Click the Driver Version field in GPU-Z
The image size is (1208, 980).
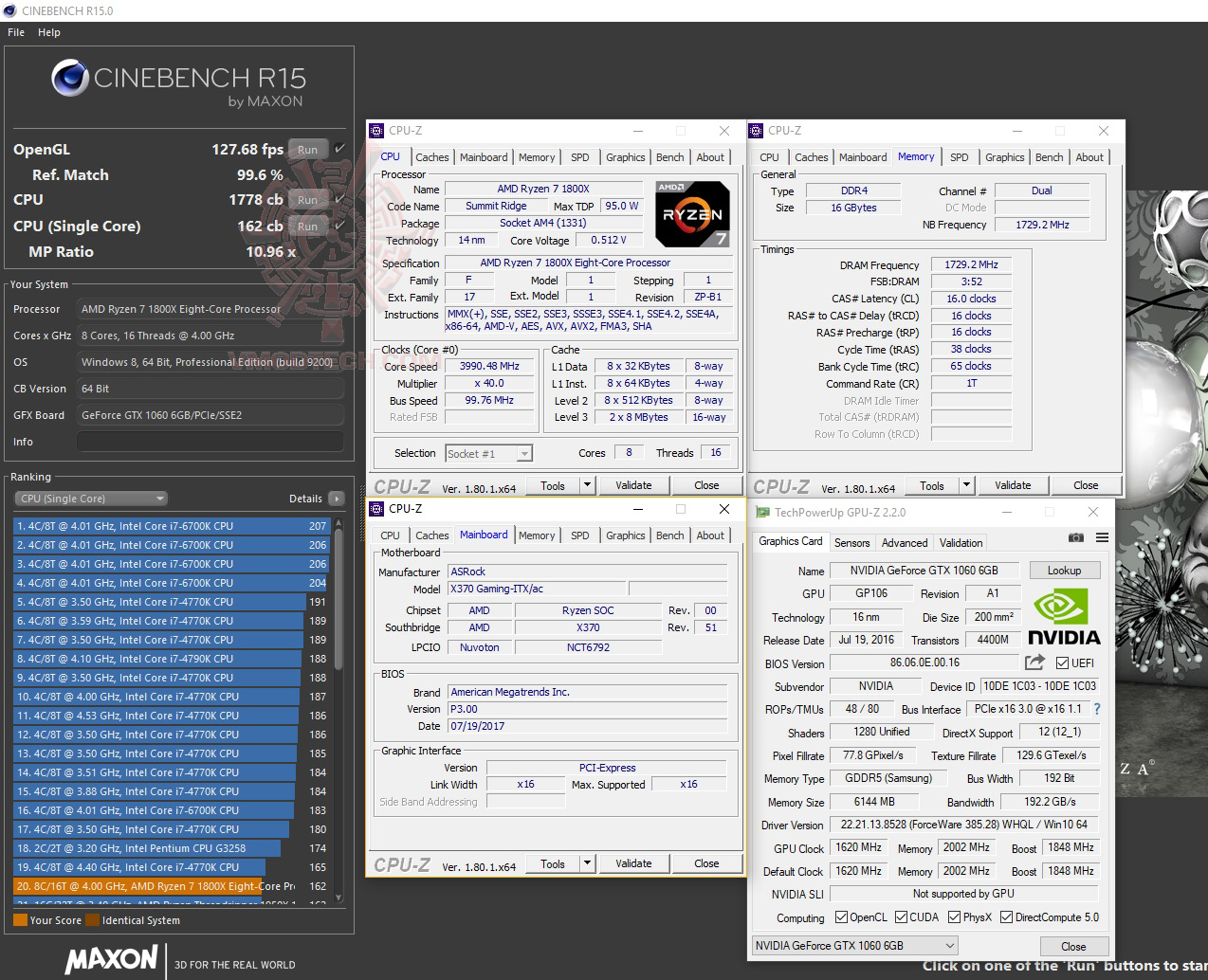[964, 825]
